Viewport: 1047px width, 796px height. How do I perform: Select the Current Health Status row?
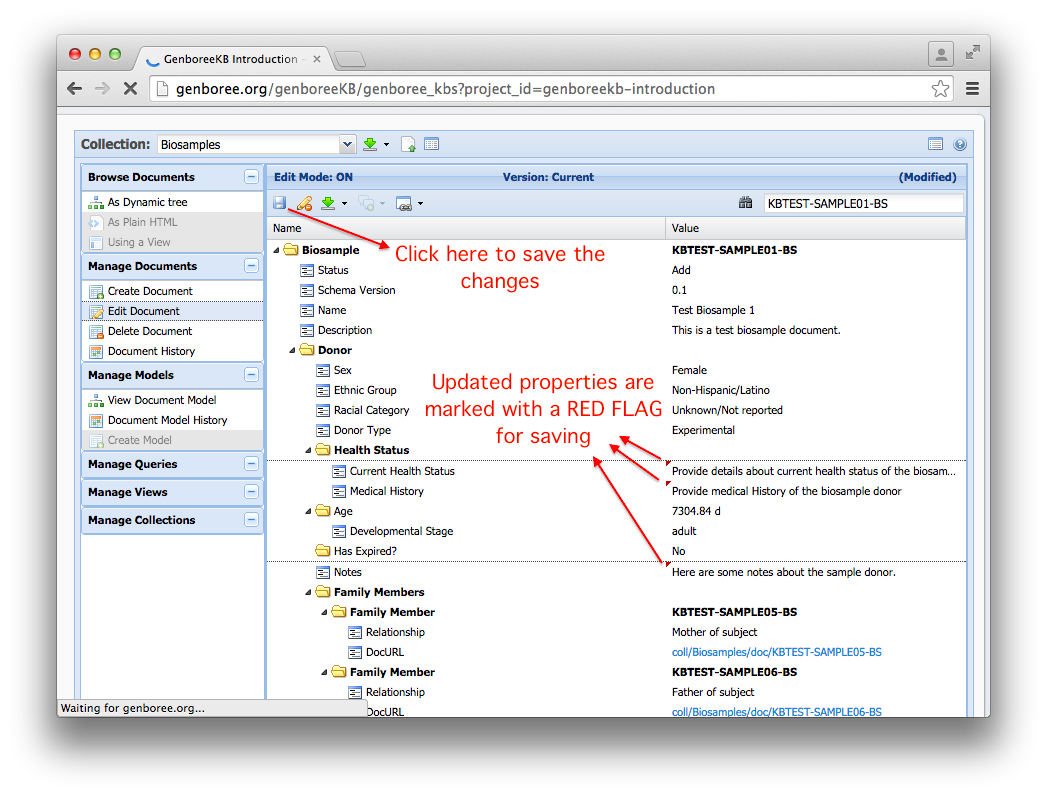616,471
